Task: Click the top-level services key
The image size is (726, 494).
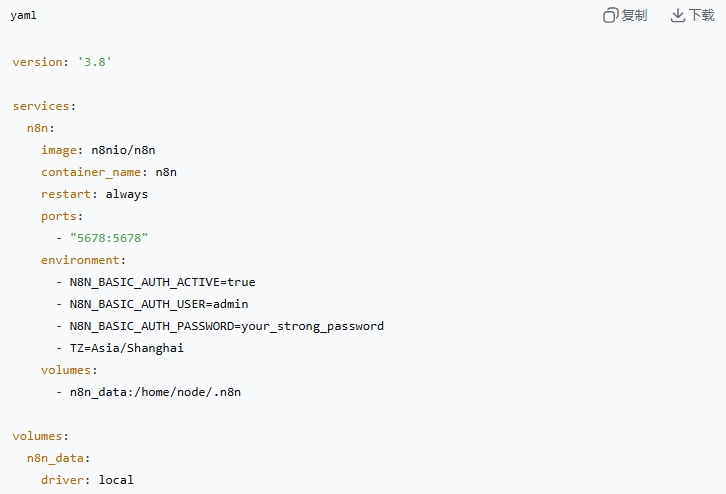Action: click(43, 106)
